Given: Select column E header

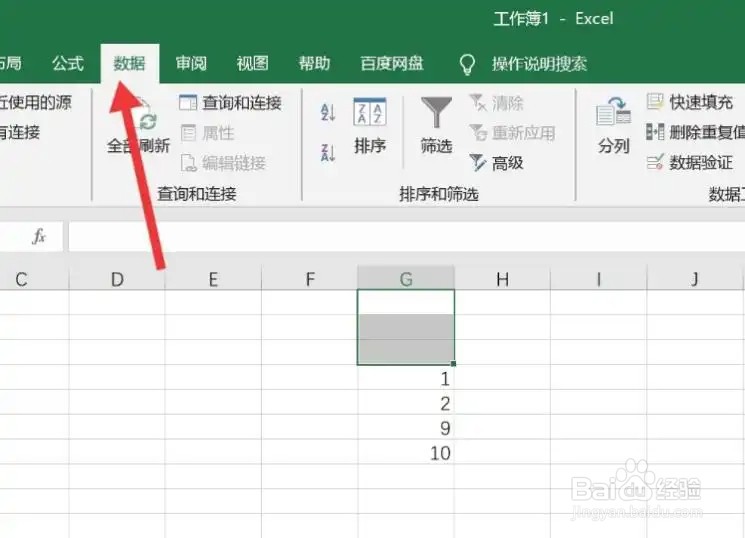Looking at the screenshot, I should point(213,279).
